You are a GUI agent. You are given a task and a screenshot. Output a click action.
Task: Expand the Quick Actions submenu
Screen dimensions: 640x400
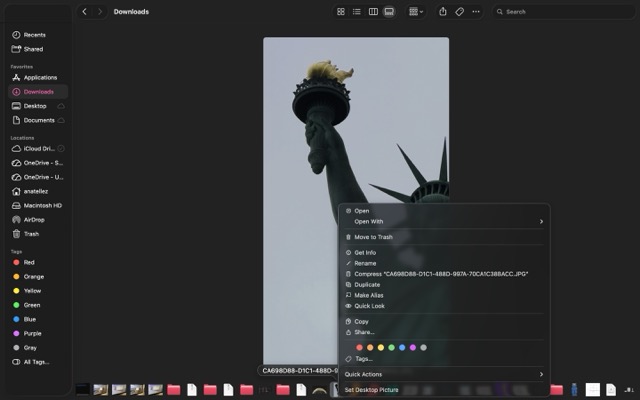tap(444, 374)
